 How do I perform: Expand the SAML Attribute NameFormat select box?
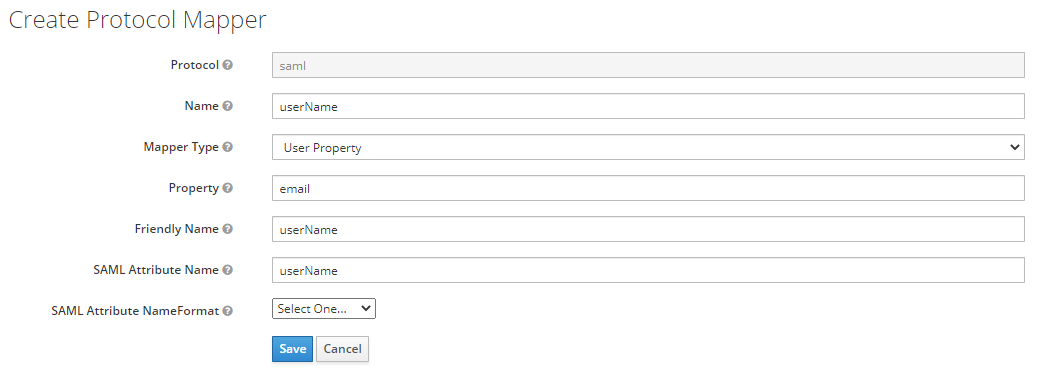[x=324, y=309]
